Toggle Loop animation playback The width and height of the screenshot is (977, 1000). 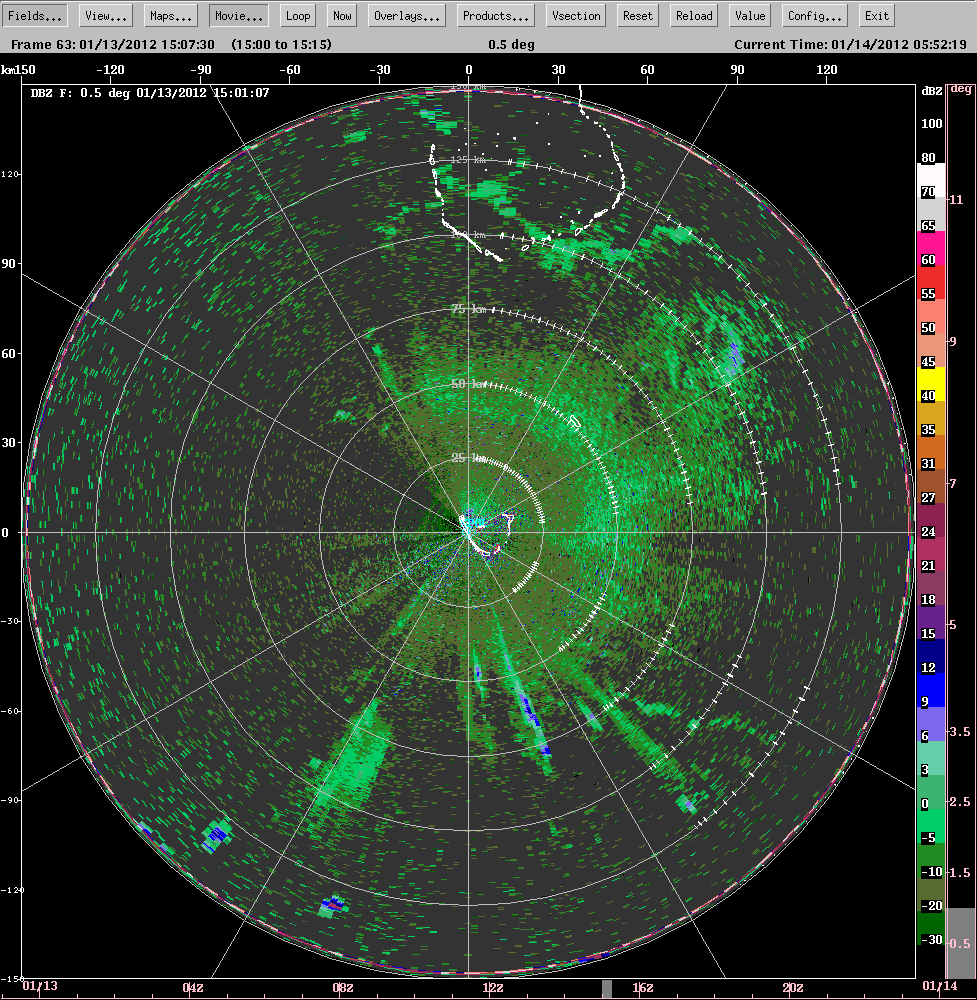click(x=297, y=15)
